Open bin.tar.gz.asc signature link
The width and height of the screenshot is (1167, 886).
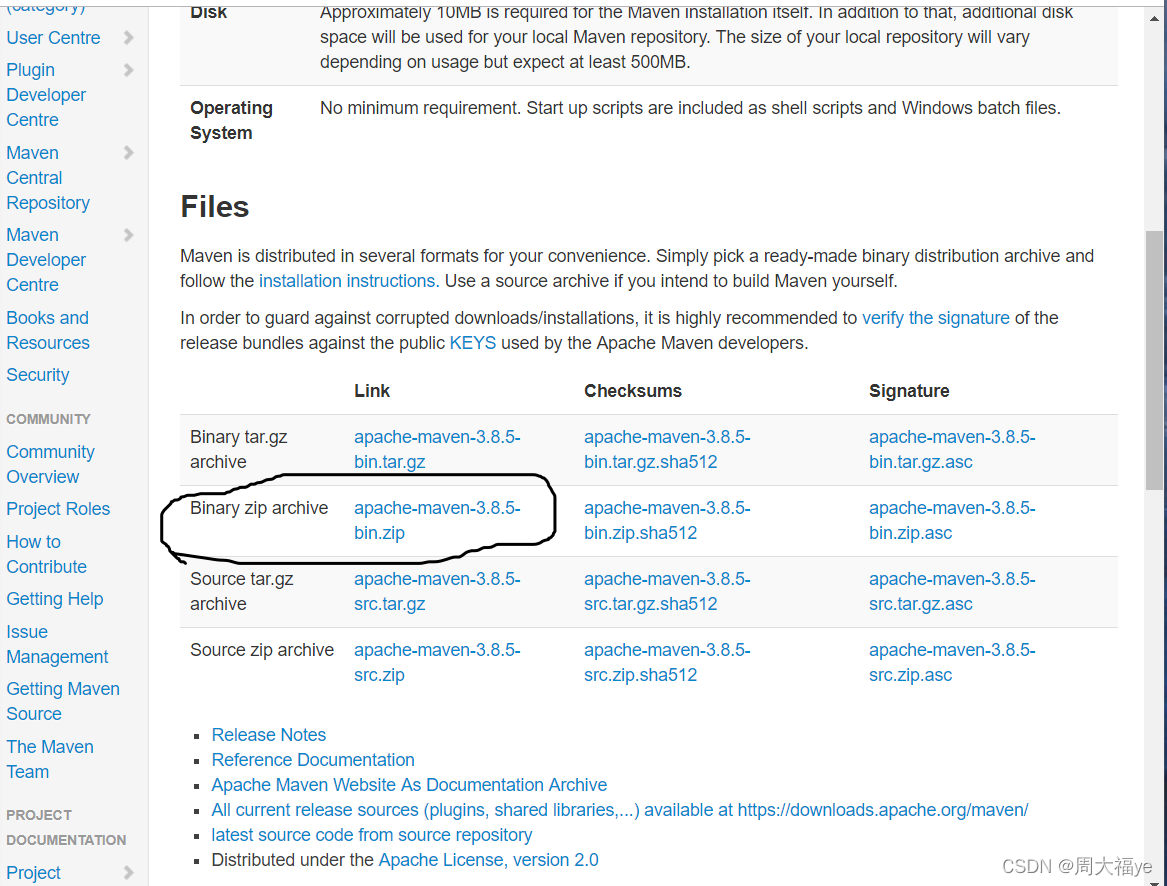952,450
